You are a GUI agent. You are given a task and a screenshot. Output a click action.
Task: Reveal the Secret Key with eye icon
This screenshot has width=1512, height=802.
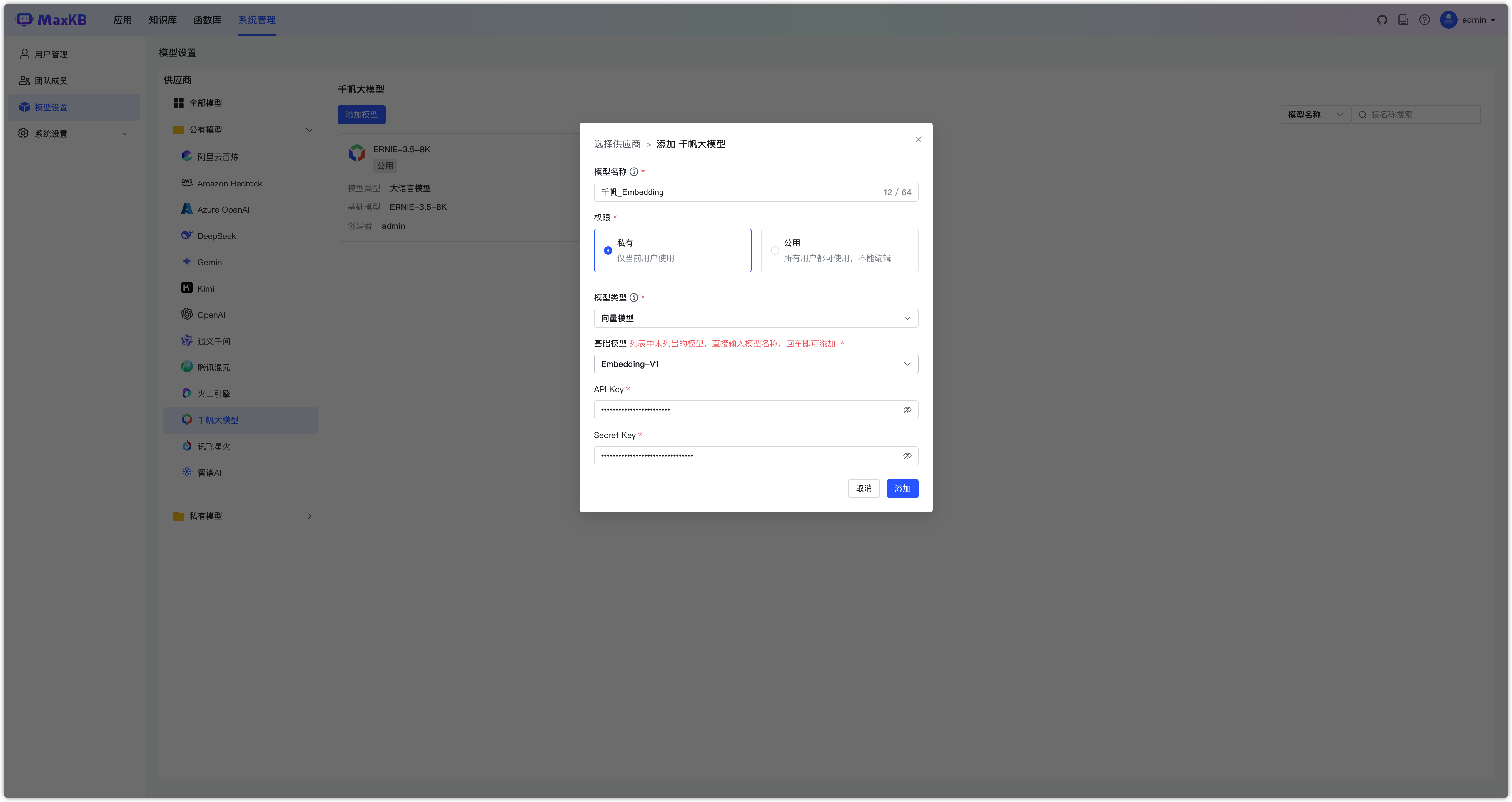[907, 456]
